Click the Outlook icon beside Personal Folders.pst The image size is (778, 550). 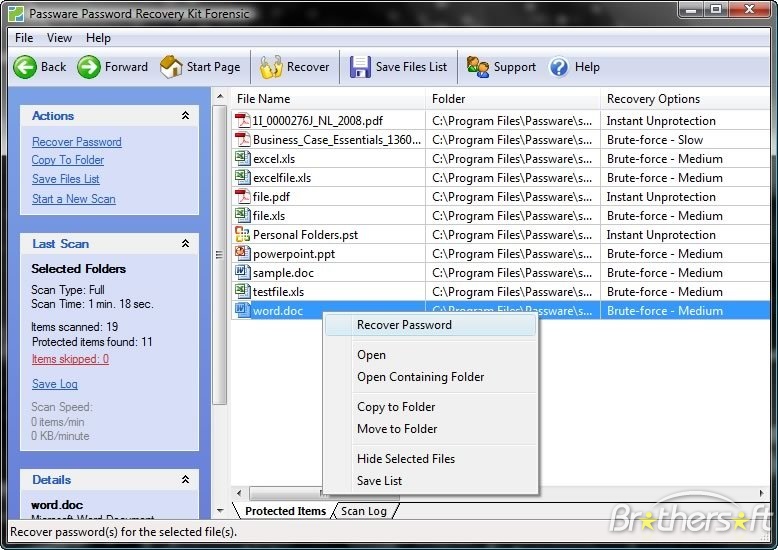242,234
